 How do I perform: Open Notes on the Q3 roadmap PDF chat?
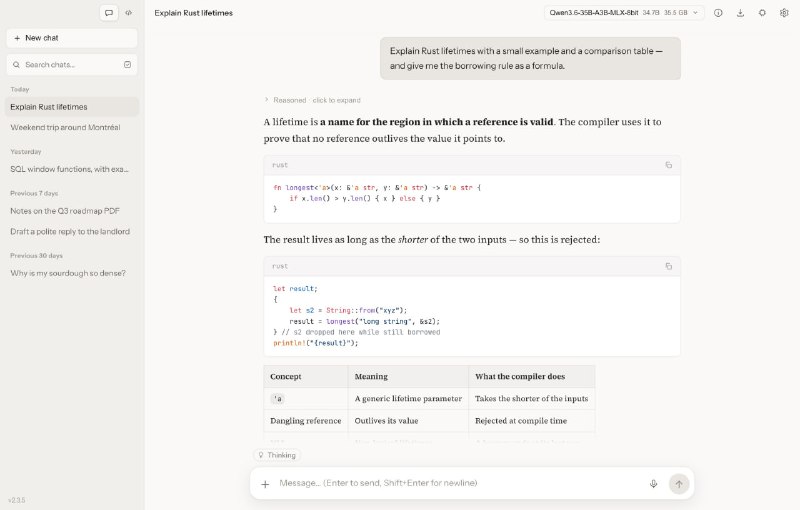pyautogui.click(x=72, y=211)
